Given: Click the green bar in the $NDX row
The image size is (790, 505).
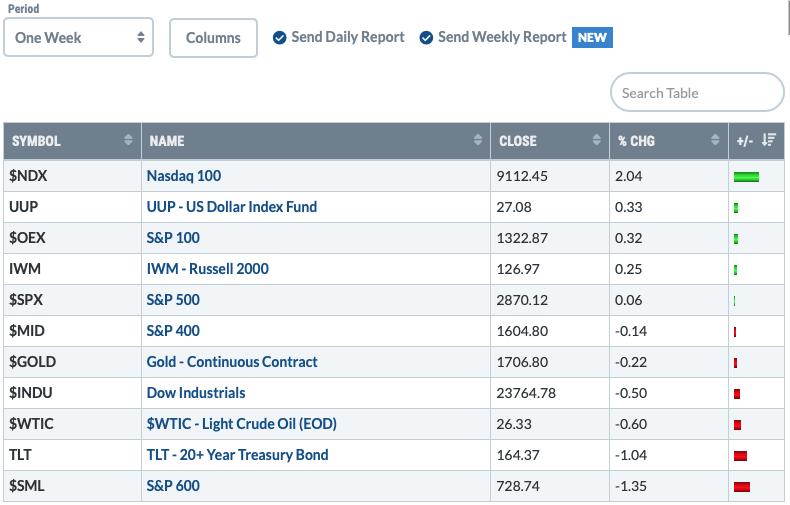Looking at the screenshot, I should coord(746,177).
